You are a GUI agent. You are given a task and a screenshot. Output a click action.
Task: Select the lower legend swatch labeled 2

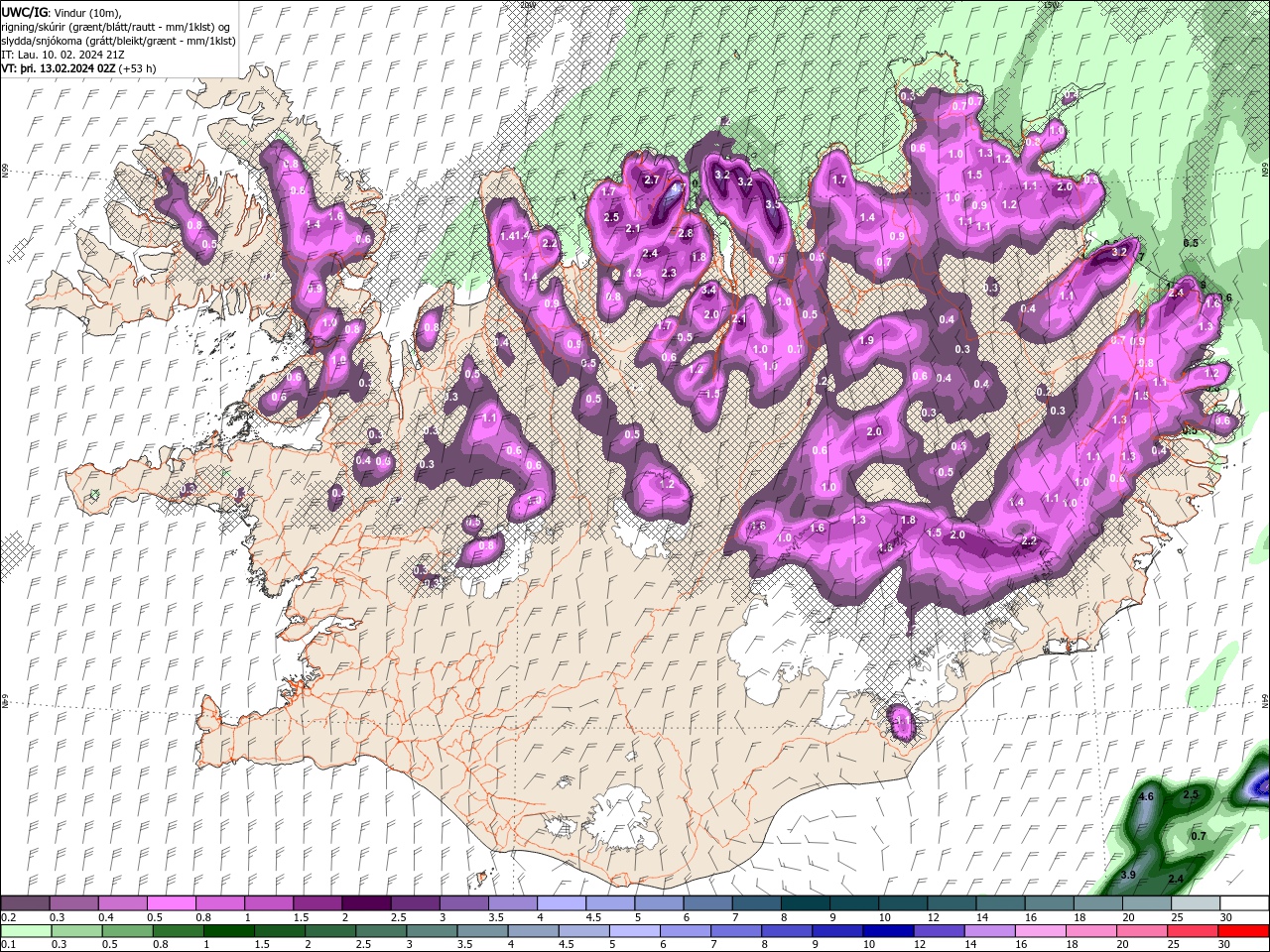point(330,931)
